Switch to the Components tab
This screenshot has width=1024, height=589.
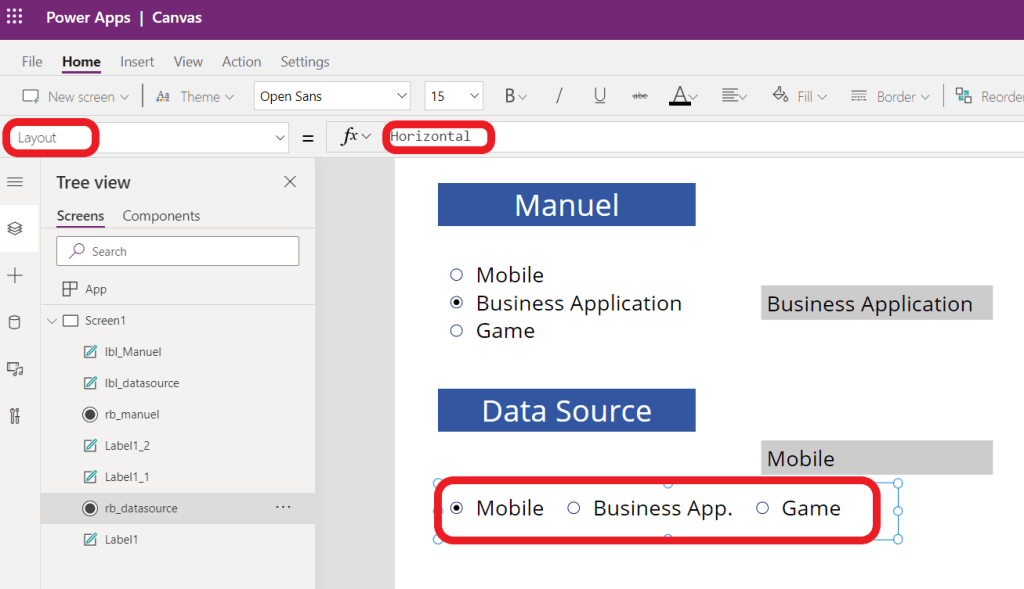161,216
